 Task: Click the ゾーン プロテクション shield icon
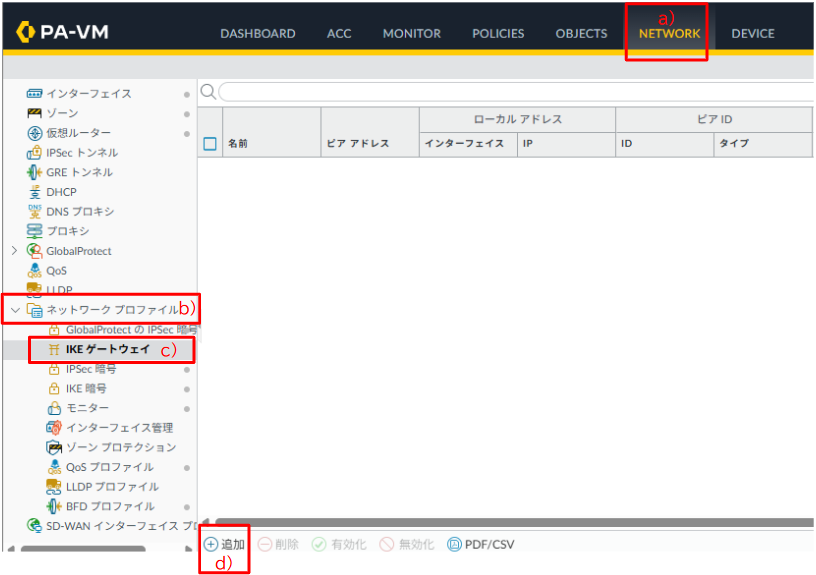(x=54, y=448)
